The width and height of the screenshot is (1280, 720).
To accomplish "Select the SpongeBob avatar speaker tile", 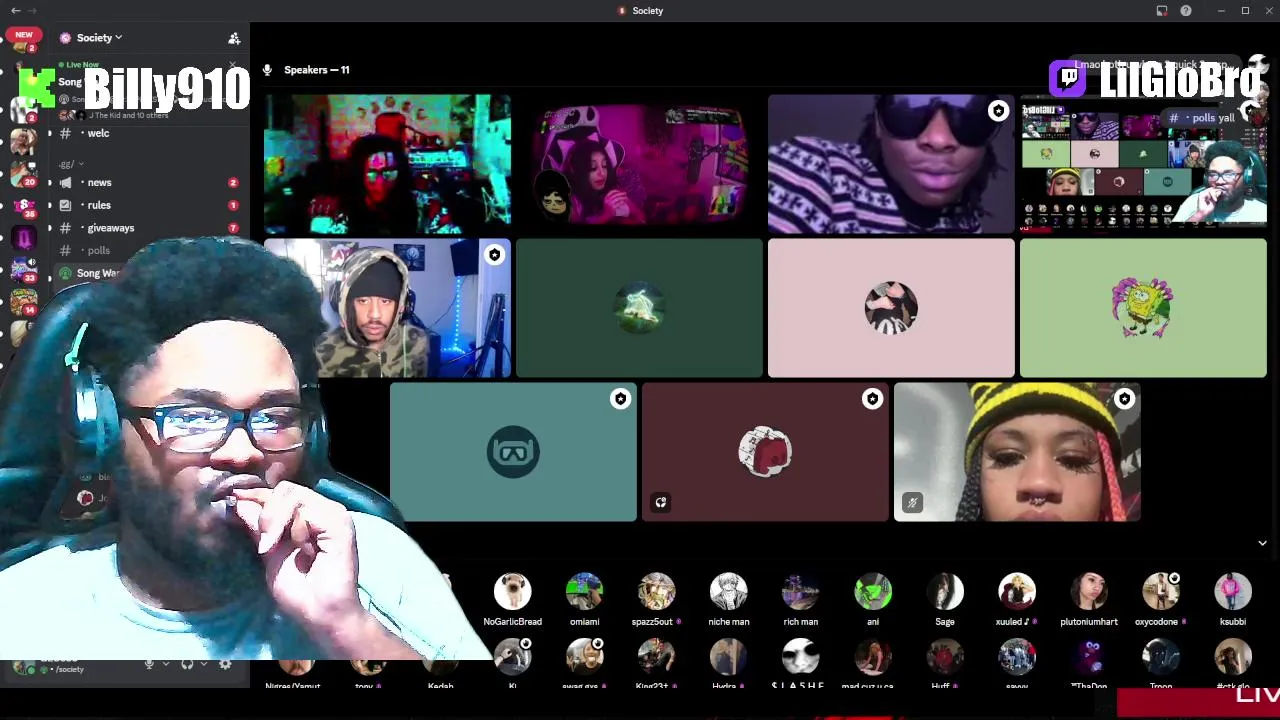I will coord(1143,308).
